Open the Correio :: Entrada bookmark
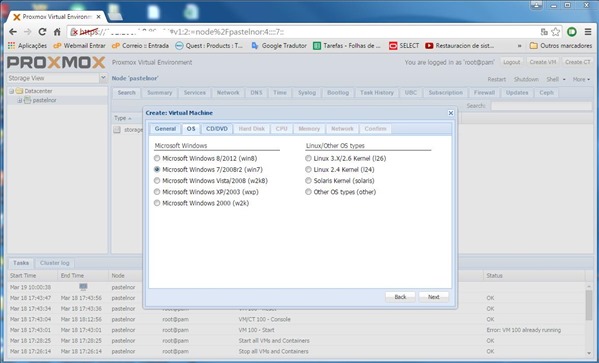 point(140,45)
